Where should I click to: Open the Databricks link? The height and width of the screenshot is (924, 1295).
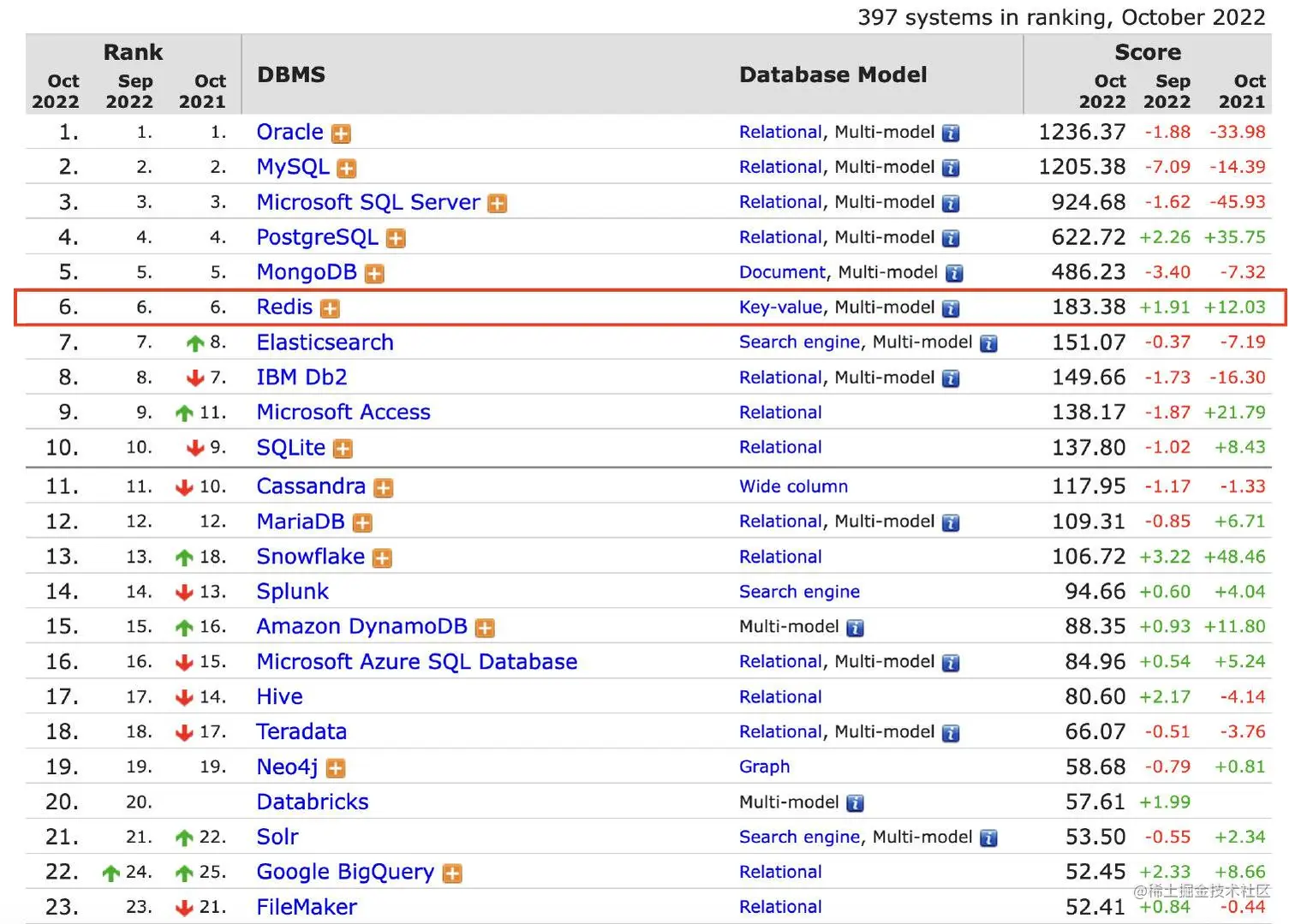tap(313, 802)
